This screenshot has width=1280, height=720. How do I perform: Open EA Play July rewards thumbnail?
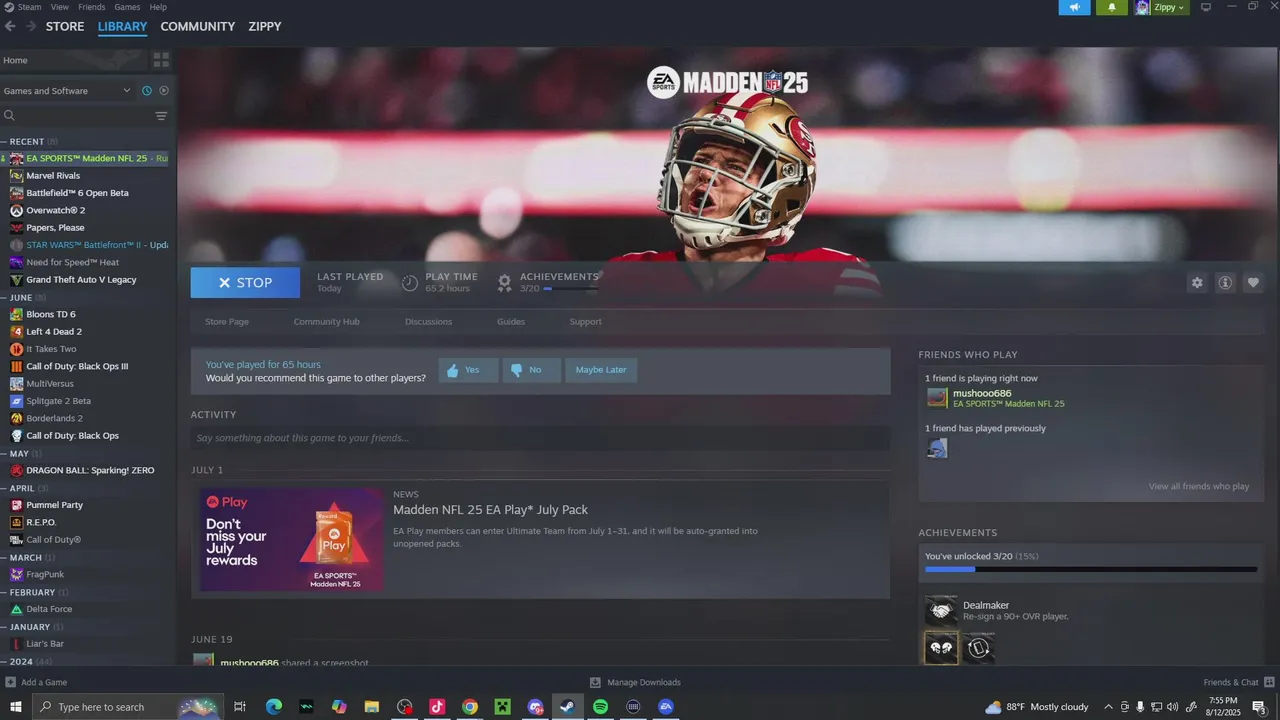pos(292,540)
